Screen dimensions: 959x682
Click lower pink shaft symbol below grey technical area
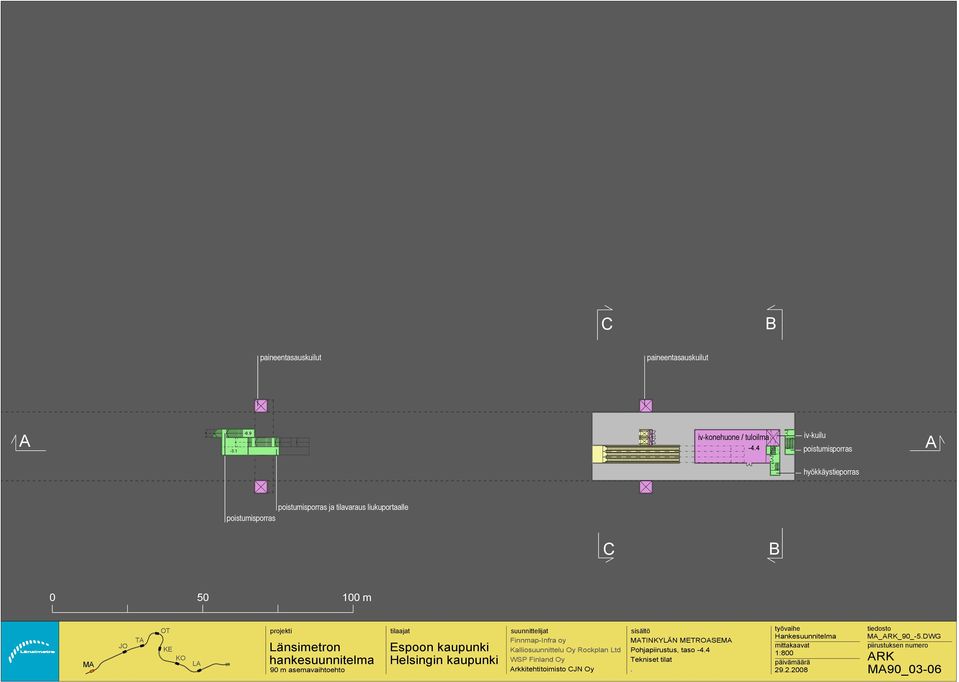646,487
